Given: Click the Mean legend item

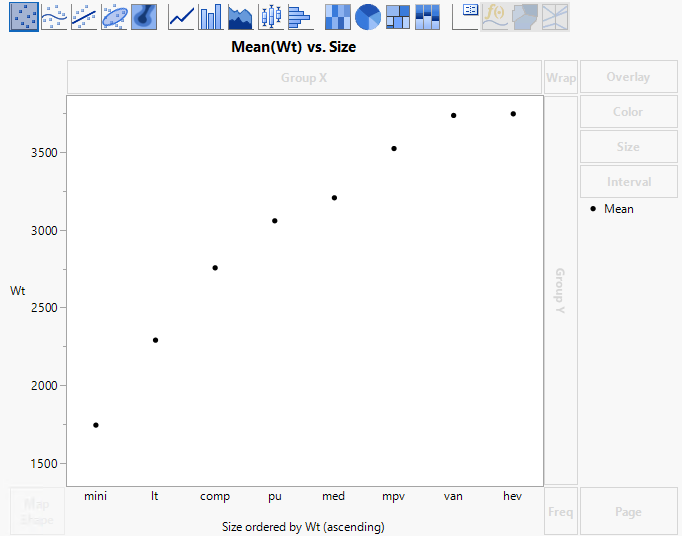Looking at the screenshot, I should tap(612, 209).
